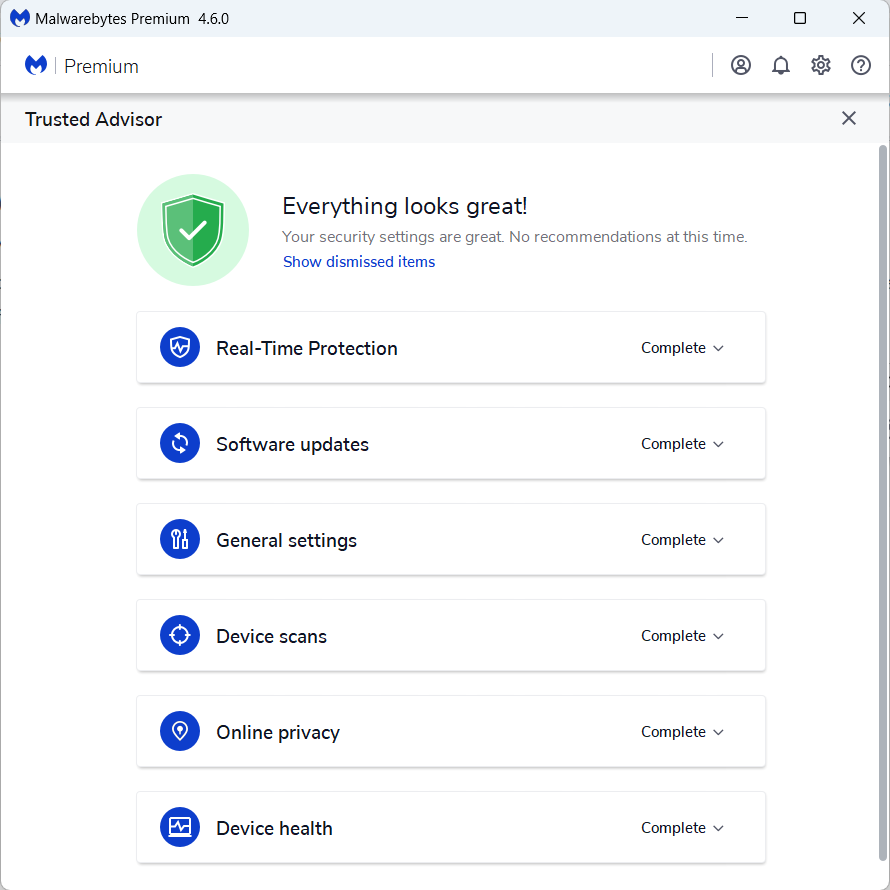This screenshot has height=890, width=890.
Task: Expand the General settings Complete chevron
Action: point(718,540)
